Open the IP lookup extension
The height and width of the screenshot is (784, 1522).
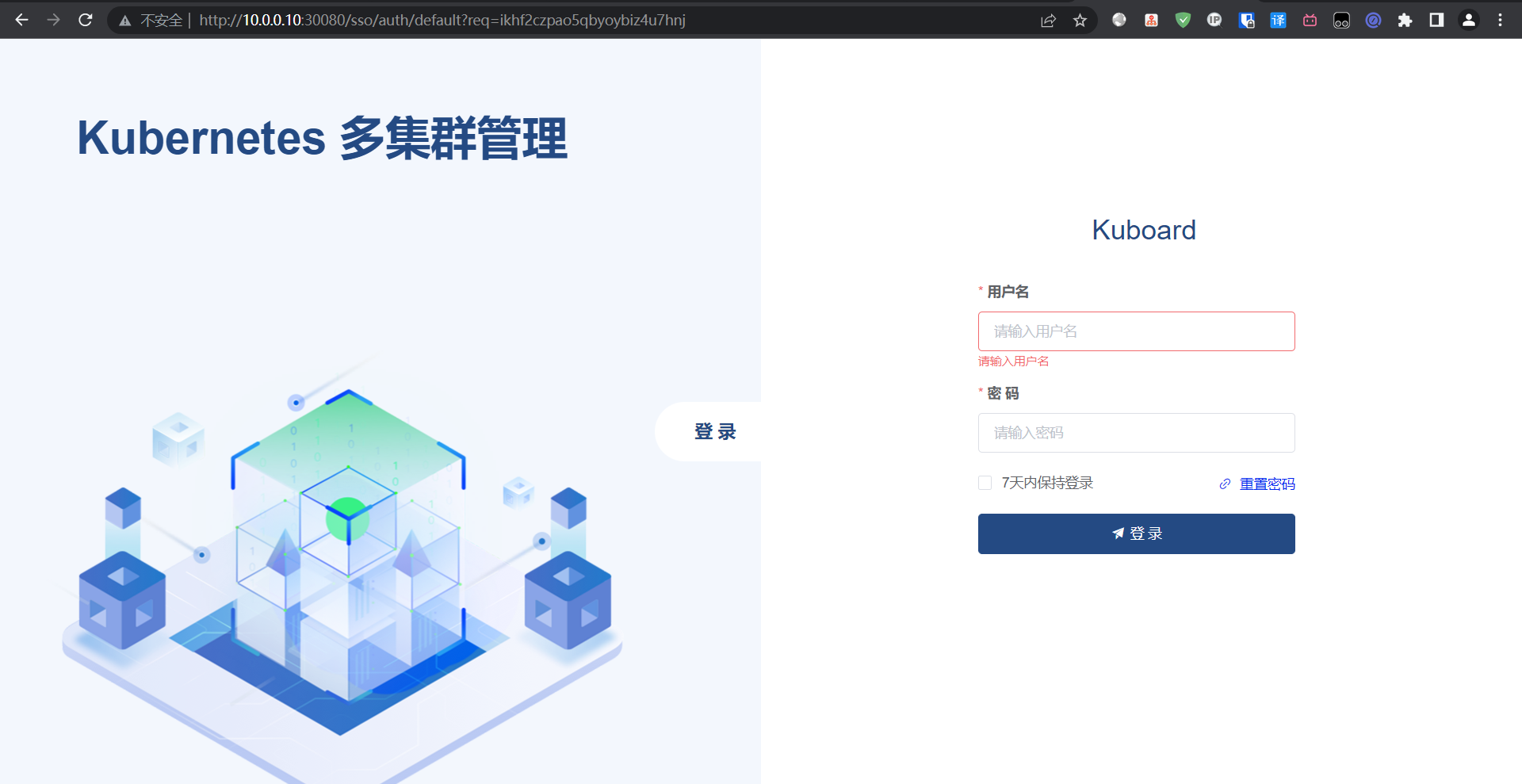(x=1214, y=20)
